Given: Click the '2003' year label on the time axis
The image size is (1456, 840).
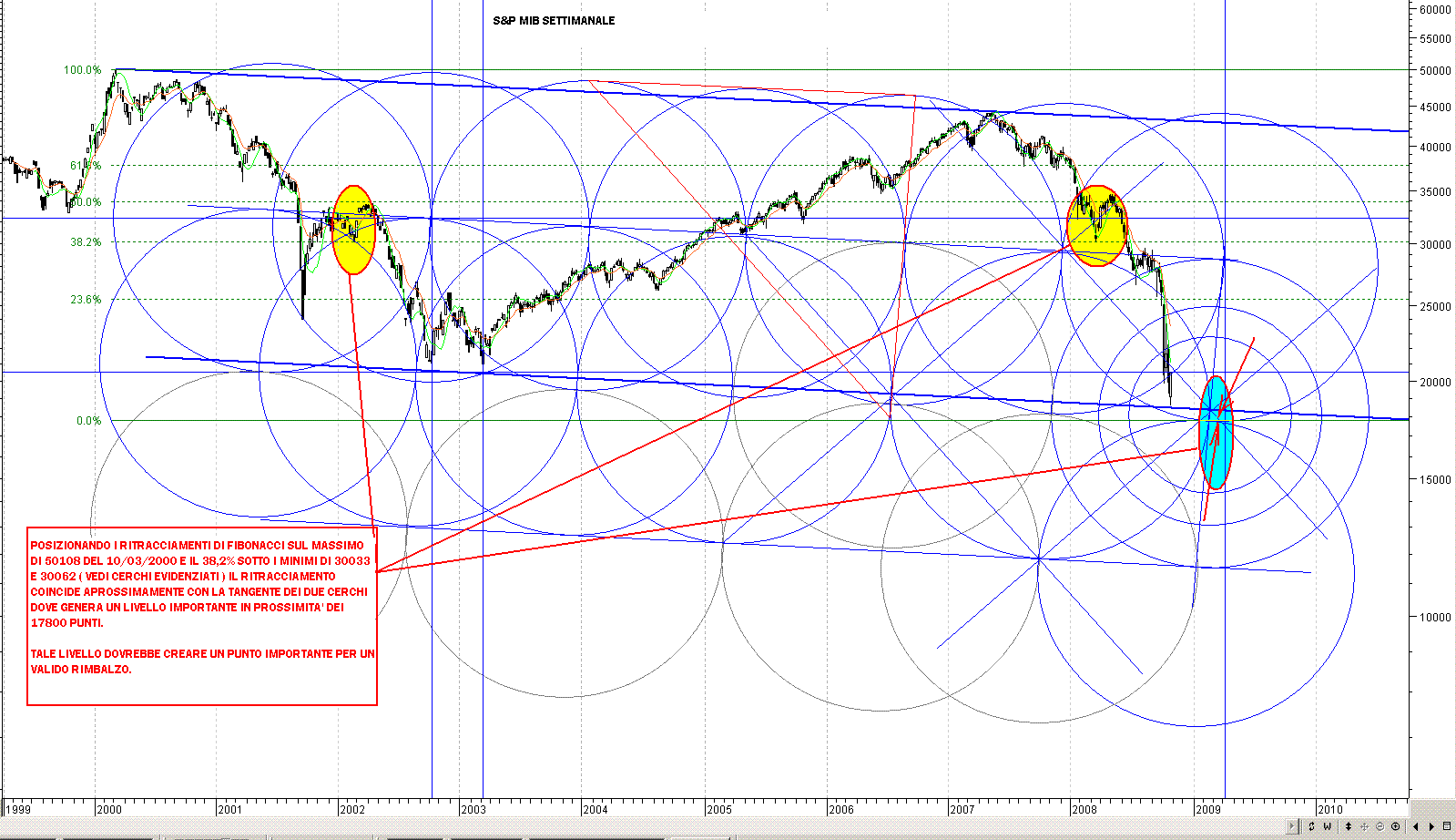Looking at the screenshot, I should (x=473, y=809).
